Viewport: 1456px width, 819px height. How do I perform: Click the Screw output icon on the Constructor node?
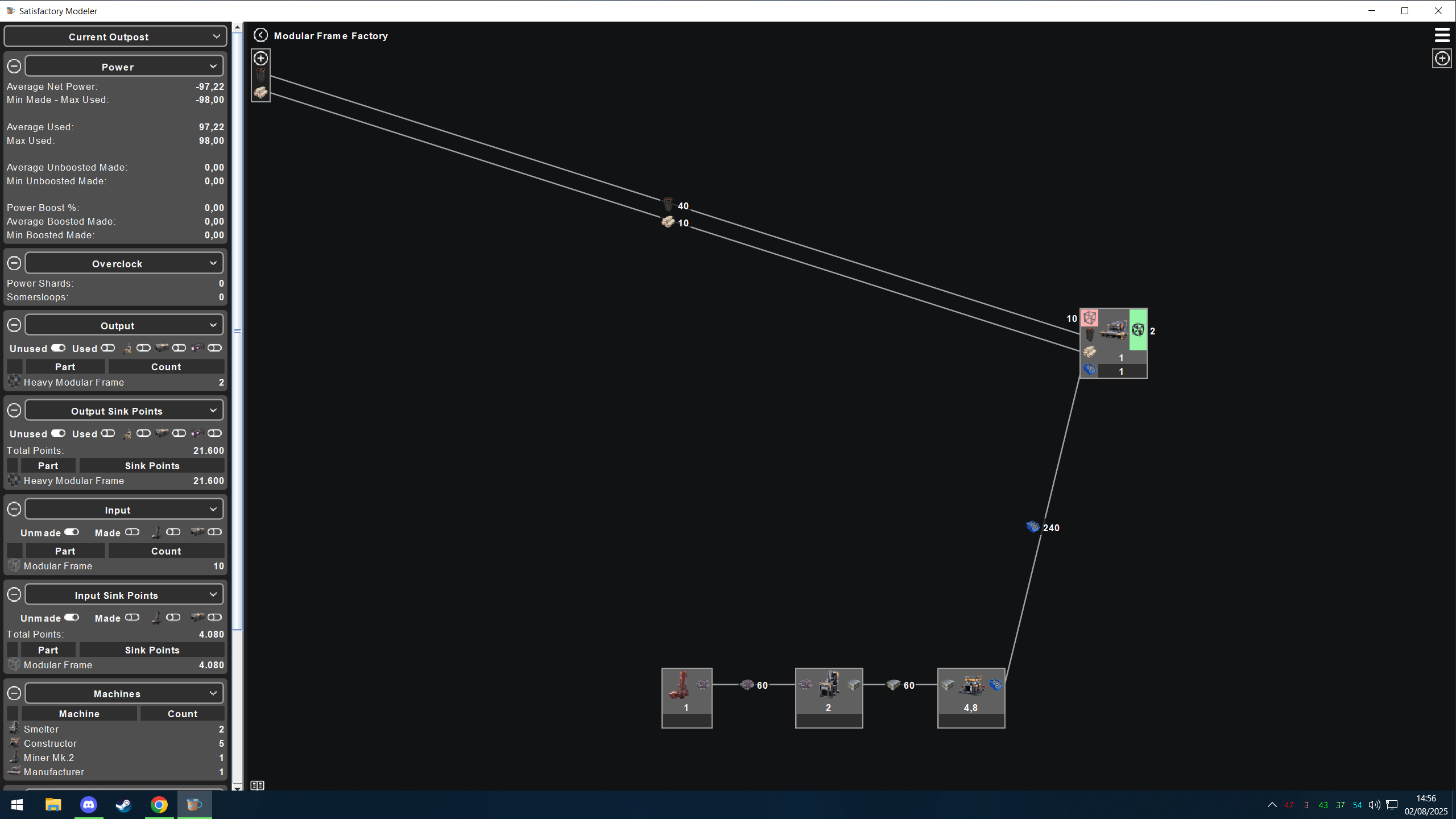995,685
